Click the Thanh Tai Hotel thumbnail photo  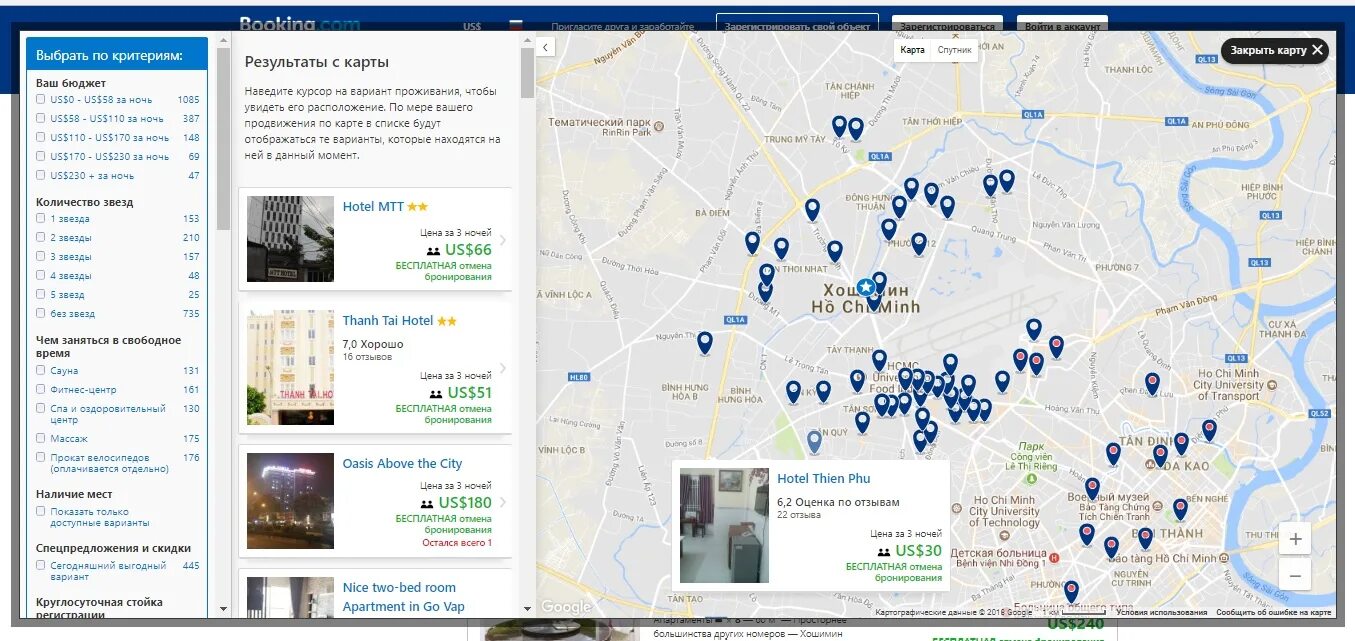(x=290, y=368)
